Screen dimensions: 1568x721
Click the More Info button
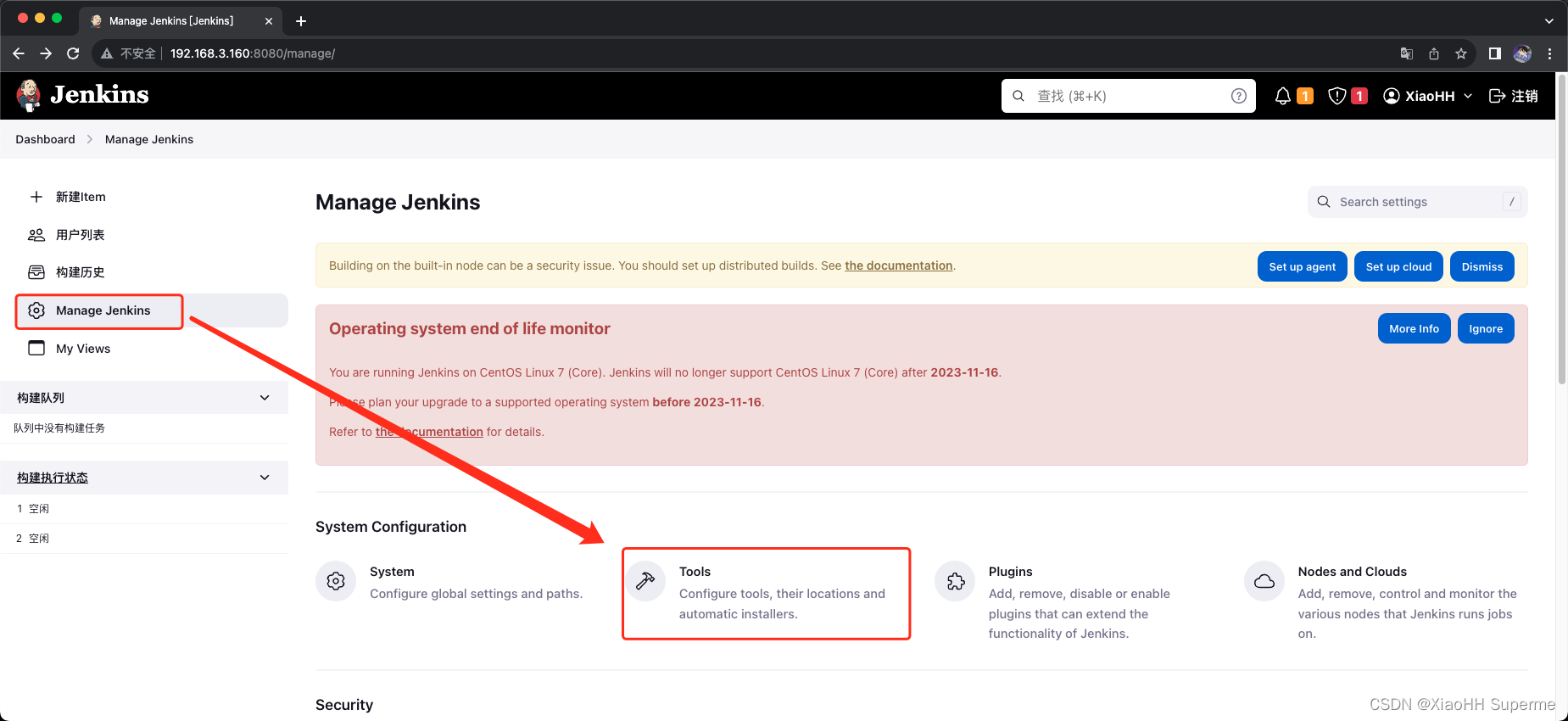[1414, 328]
